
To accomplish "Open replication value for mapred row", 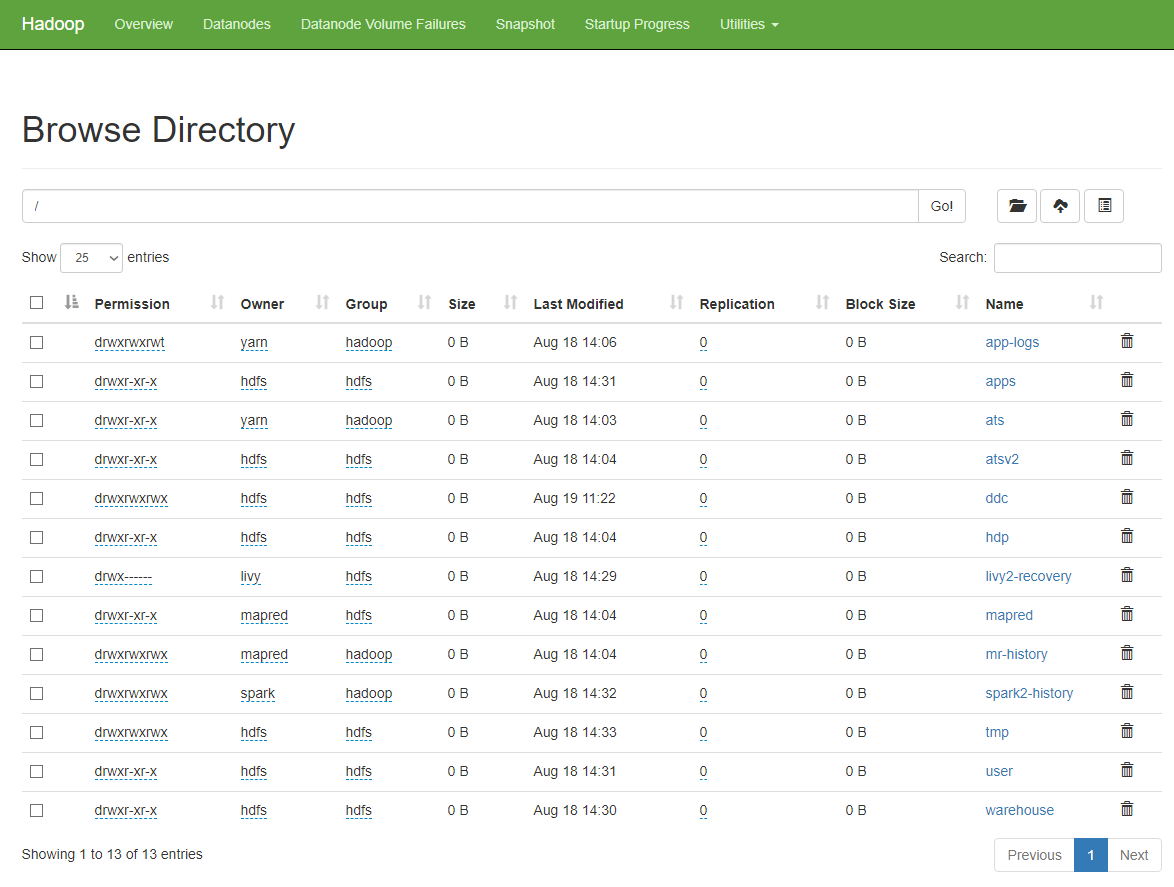I will (703, 615).
